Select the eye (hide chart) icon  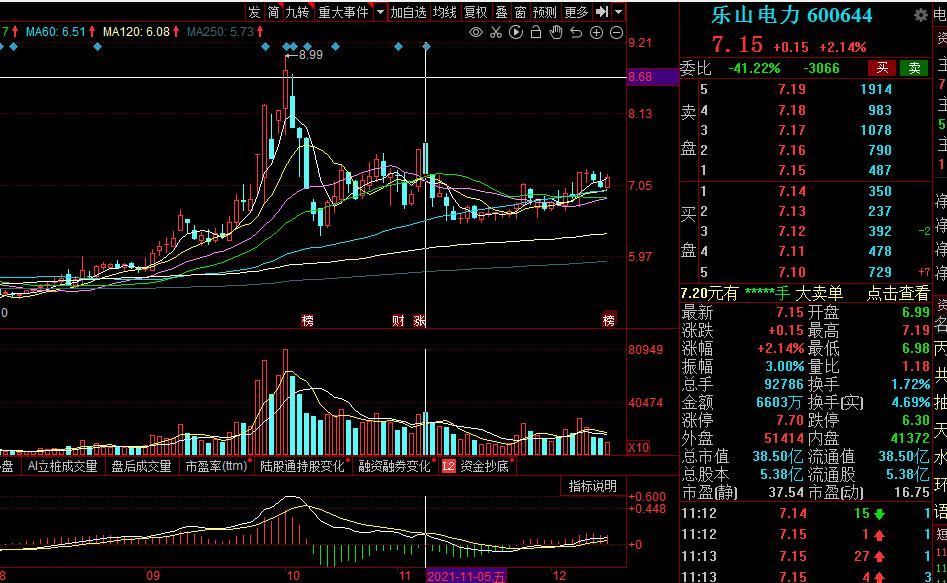tap(476, 32)
